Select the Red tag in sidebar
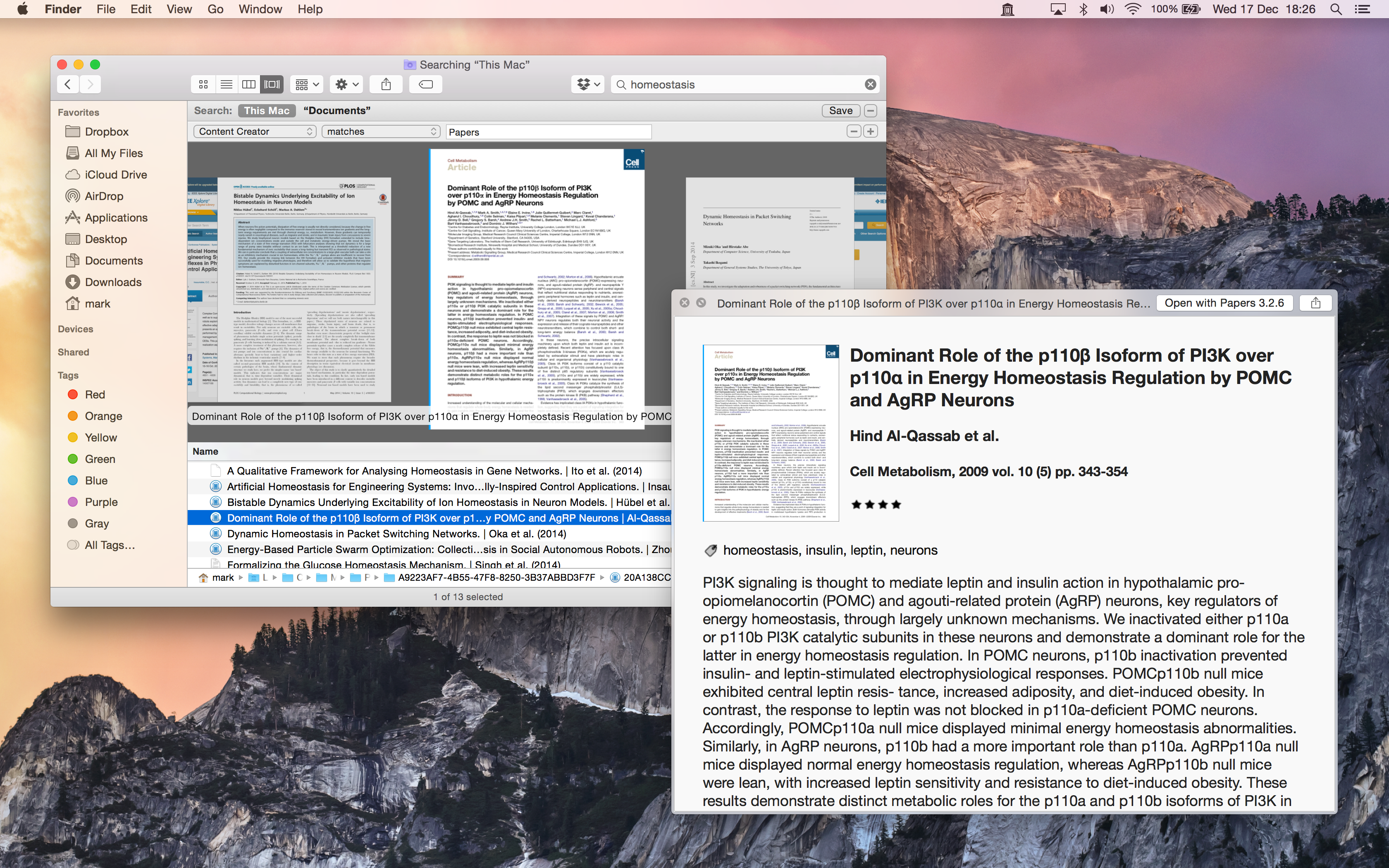Screen dimensions: 1389x868 (95, 394)
